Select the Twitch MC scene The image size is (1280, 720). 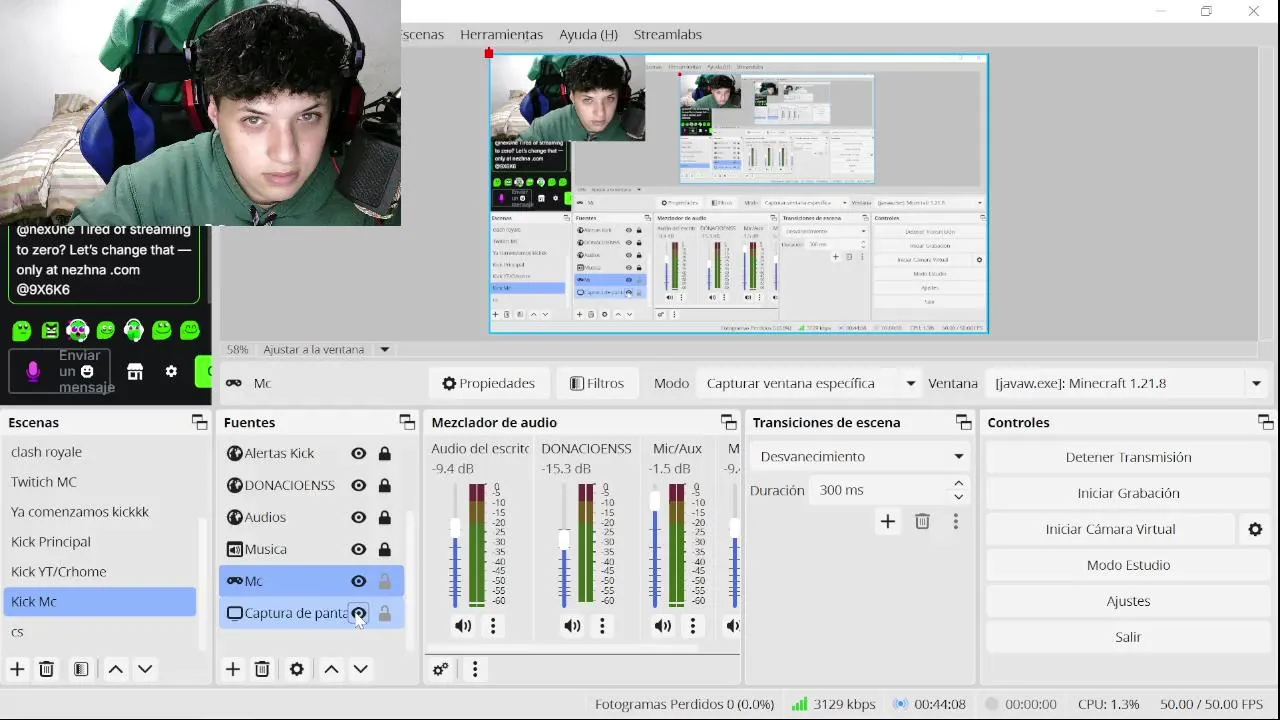point(100,482)
